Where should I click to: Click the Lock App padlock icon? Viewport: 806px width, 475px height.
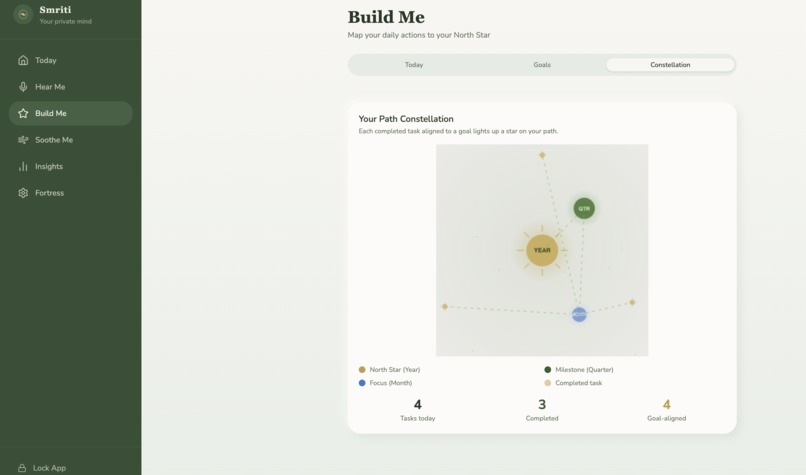22,468
